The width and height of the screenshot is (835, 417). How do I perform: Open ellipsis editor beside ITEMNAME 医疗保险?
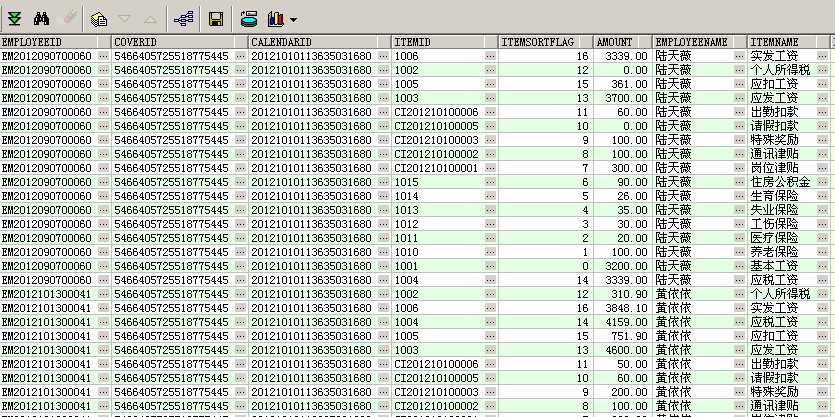pyautogui.click(x=822, y=238)
